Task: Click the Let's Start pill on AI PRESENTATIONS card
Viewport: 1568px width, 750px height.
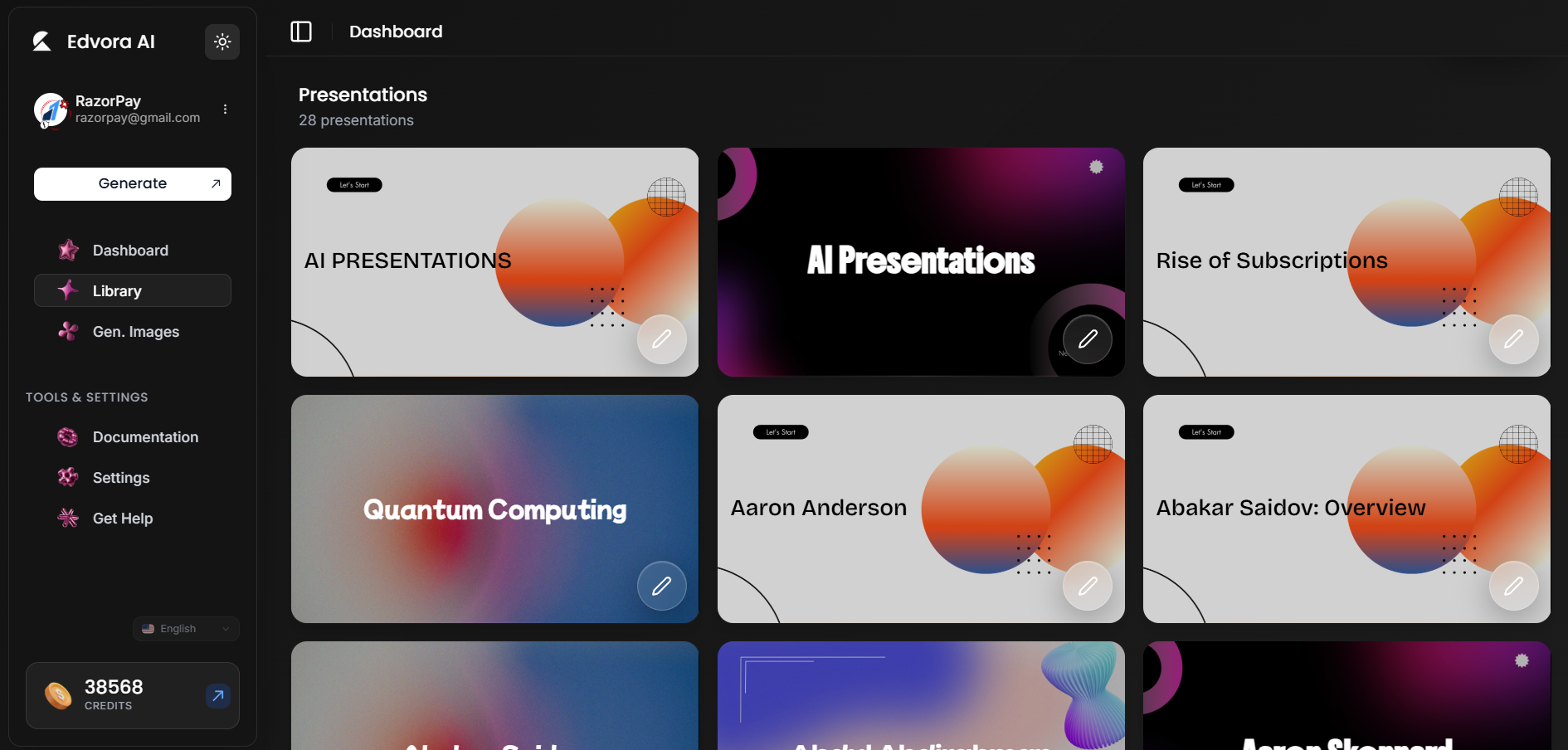Action: click(x=354, y=185)
